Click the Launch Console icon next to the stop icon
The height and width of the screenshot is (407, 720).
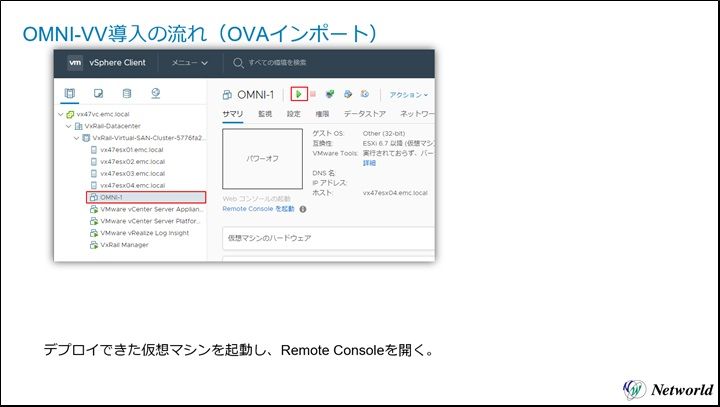pyautogui.click(x=330, y=94)
